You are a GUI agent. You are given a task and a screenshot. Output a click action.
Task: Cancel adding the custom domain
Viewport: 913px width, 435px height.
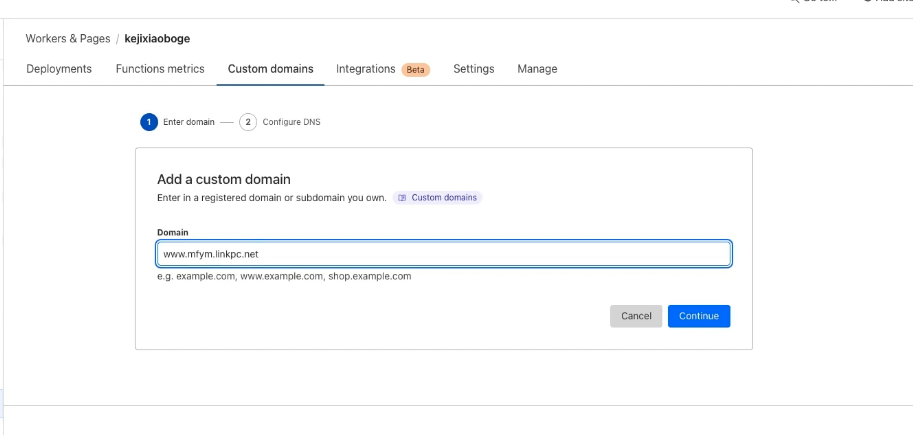(636, 316)
